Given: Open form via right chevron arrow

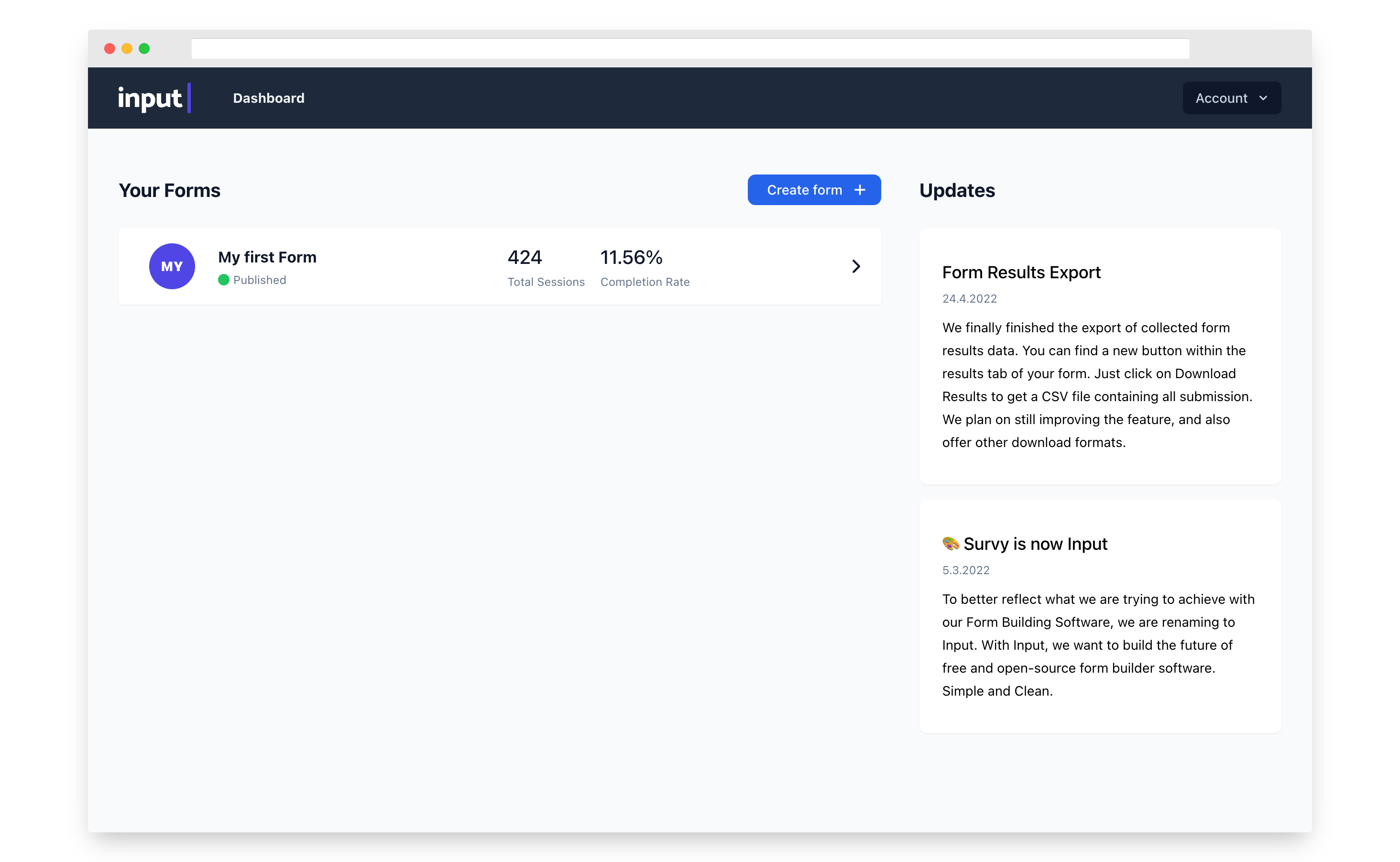Looking at the screenshot, I should coord(855,266).
